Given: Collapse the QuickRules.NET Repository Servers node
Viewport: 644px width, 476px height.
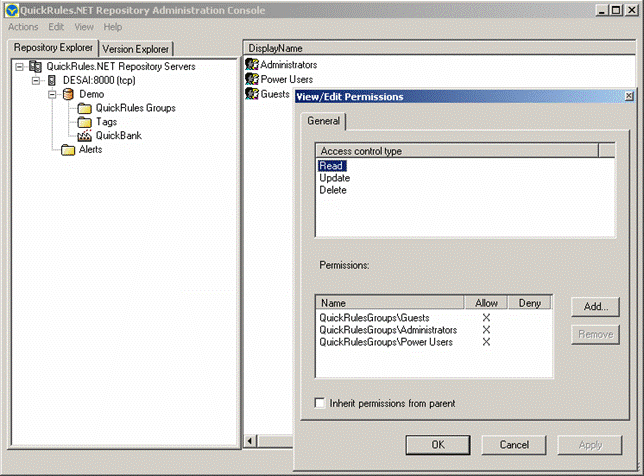Looking at the screenshot, I should tap(19, 67).
